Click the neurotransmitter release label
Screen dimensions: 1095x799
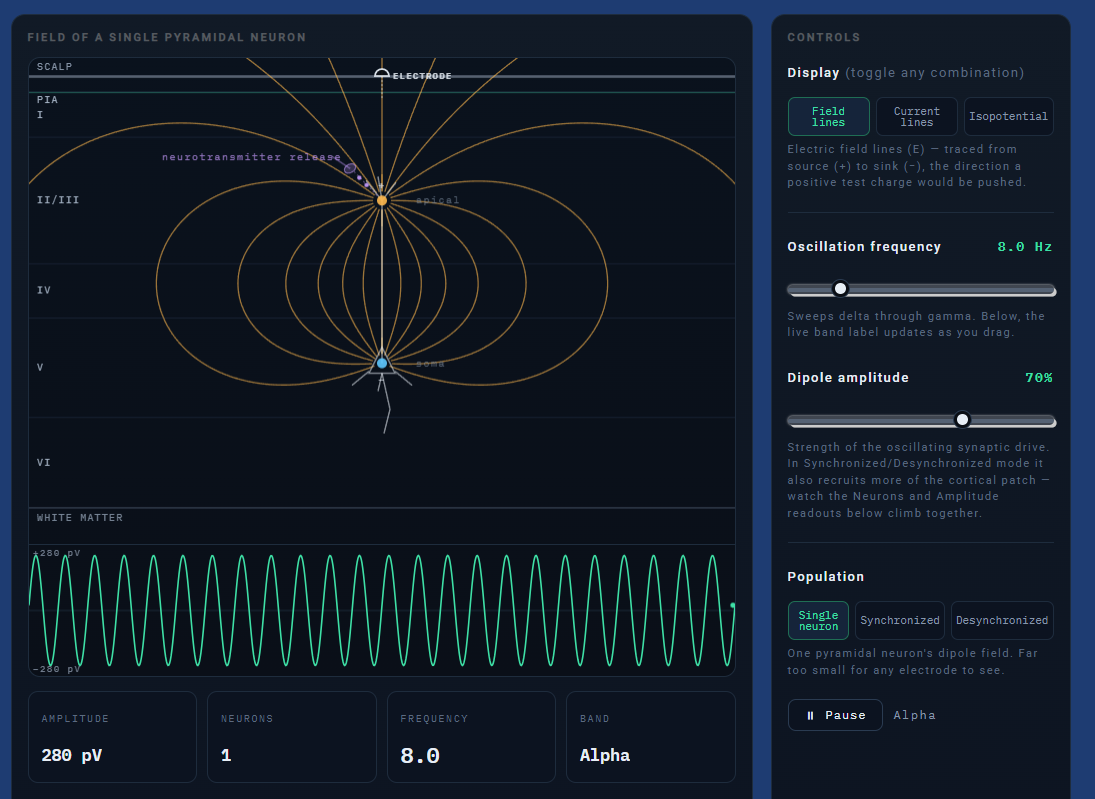click(251, 157)
